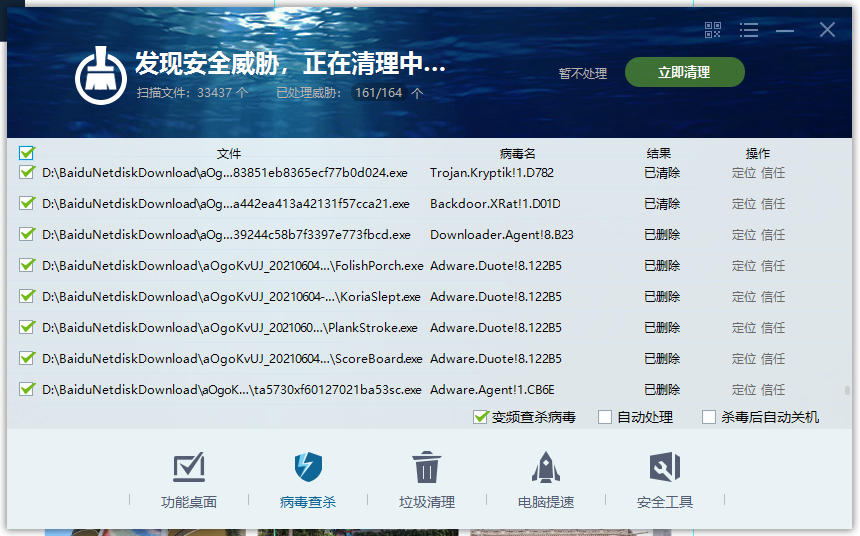This screenshot has height=536, width=860.
Task: Uncheck the Downloader.Agent!8.B23 row checkbox
Action: click(x=26, y=234)
